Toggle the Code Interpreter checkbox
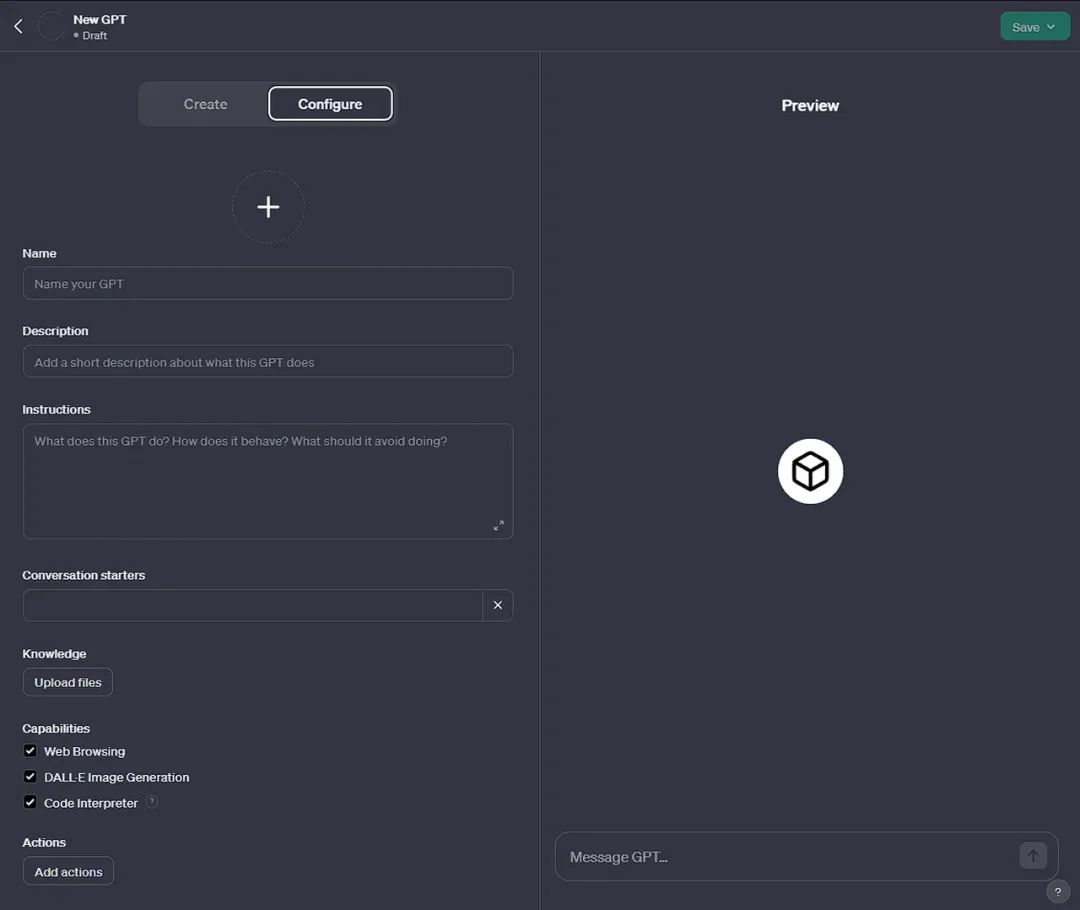 (30, 802)
